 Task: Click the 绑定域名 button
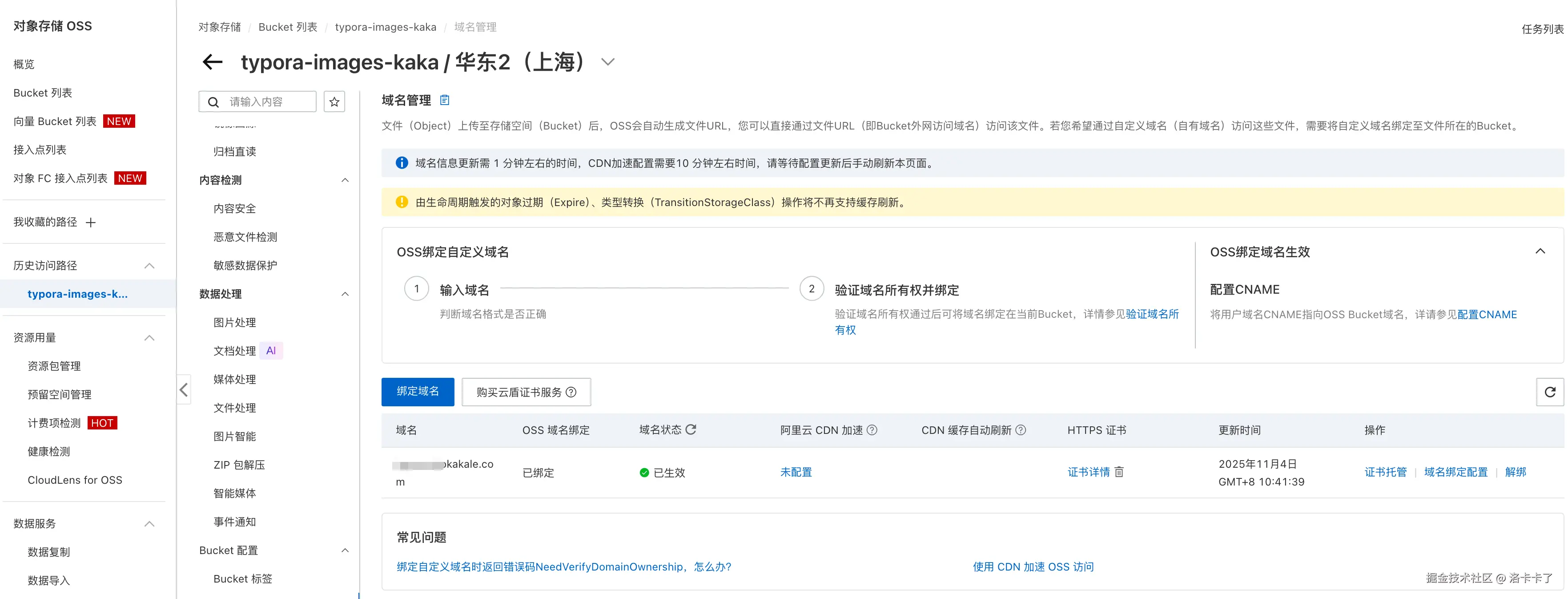pyautogui.click(x=418, y=392)
